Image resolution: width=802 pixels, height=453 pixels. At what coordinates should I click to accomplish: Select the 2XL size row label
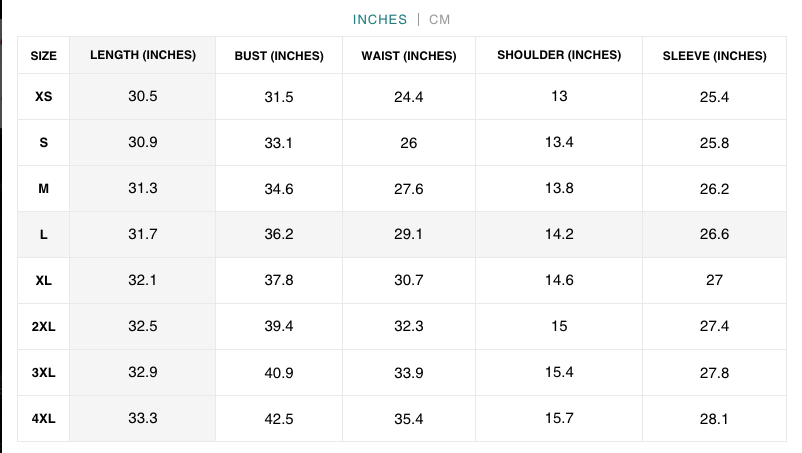pos(44,327)
